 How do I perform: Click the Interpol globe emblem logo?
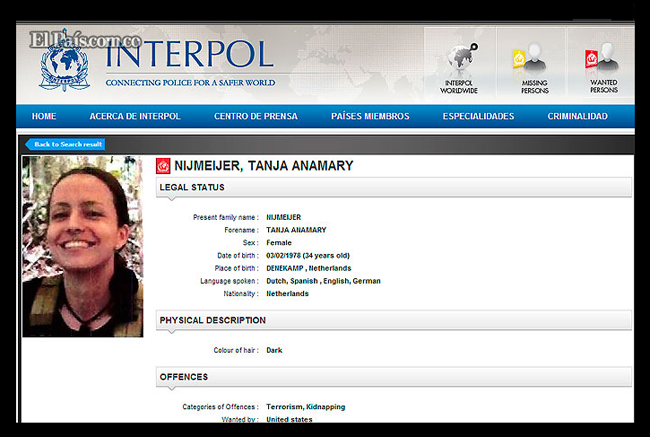click(x=64, y=64)
